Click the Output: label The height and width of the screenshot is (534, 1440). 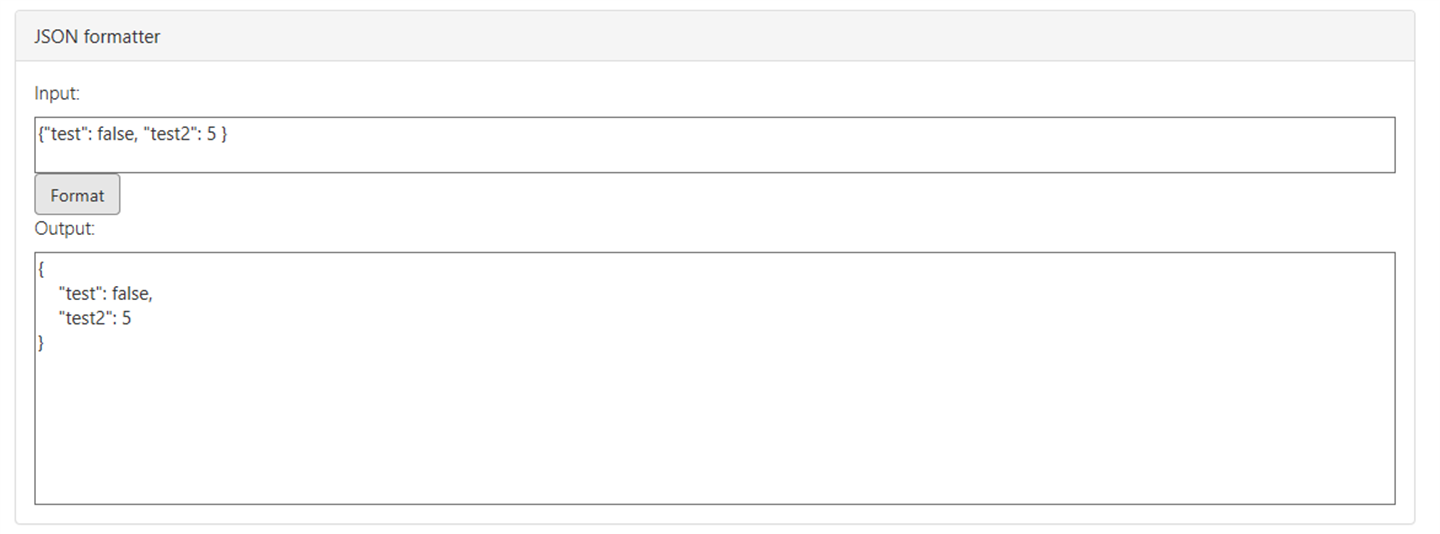pyautogui.click(x=65, y=228)
